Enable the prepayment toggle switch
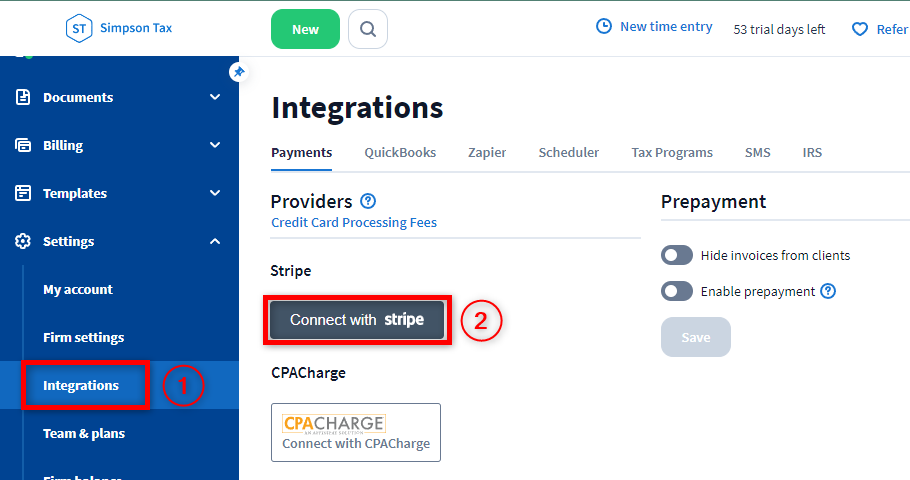The height and width of the screenshot is (480, 910). click(677, 291)
